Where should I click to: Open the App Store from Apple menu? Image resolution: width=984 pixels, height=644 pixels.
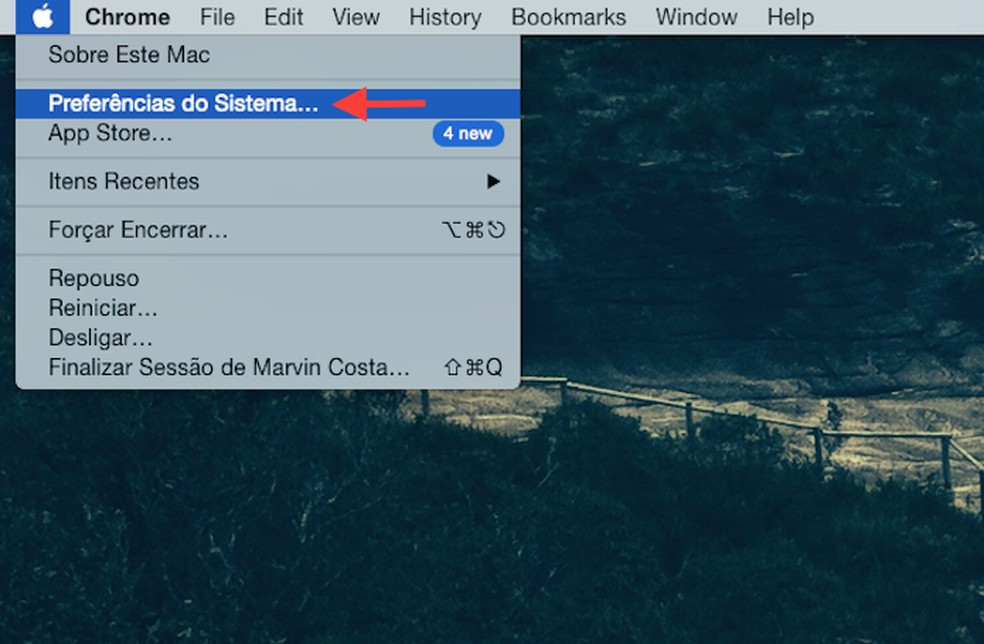(x=108, y=133)
